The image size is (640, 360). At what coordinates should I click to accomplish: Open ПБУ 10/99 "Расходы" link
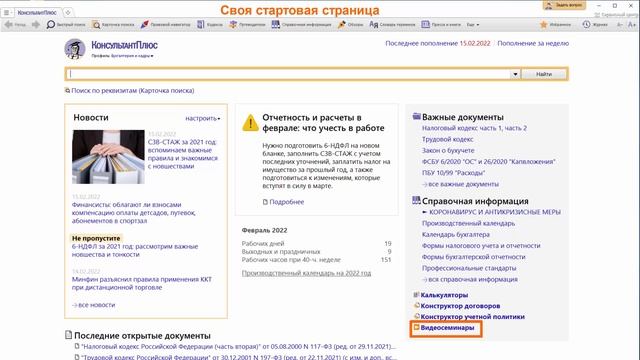[453, 173]
